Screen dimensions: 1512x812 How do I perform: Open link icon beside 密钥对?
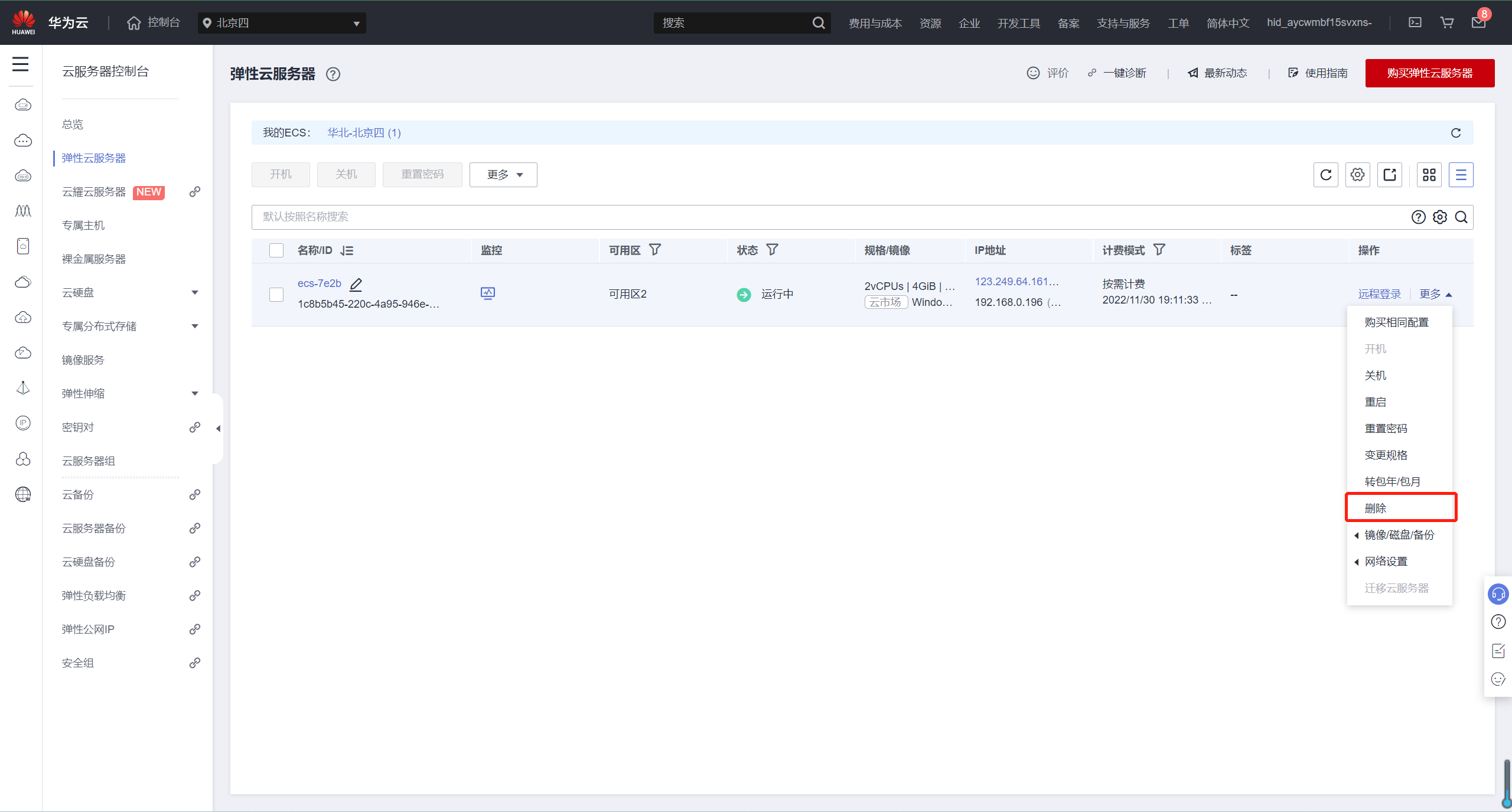[x=195, y=428]
